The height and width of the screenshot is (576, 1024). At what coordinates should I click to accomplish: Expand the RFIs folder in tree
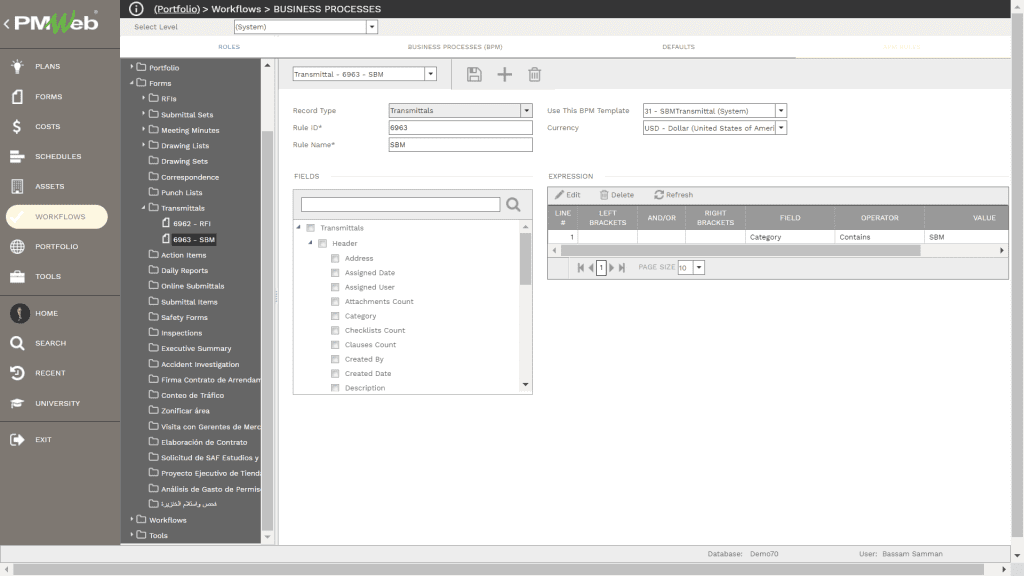click(144, 98)
